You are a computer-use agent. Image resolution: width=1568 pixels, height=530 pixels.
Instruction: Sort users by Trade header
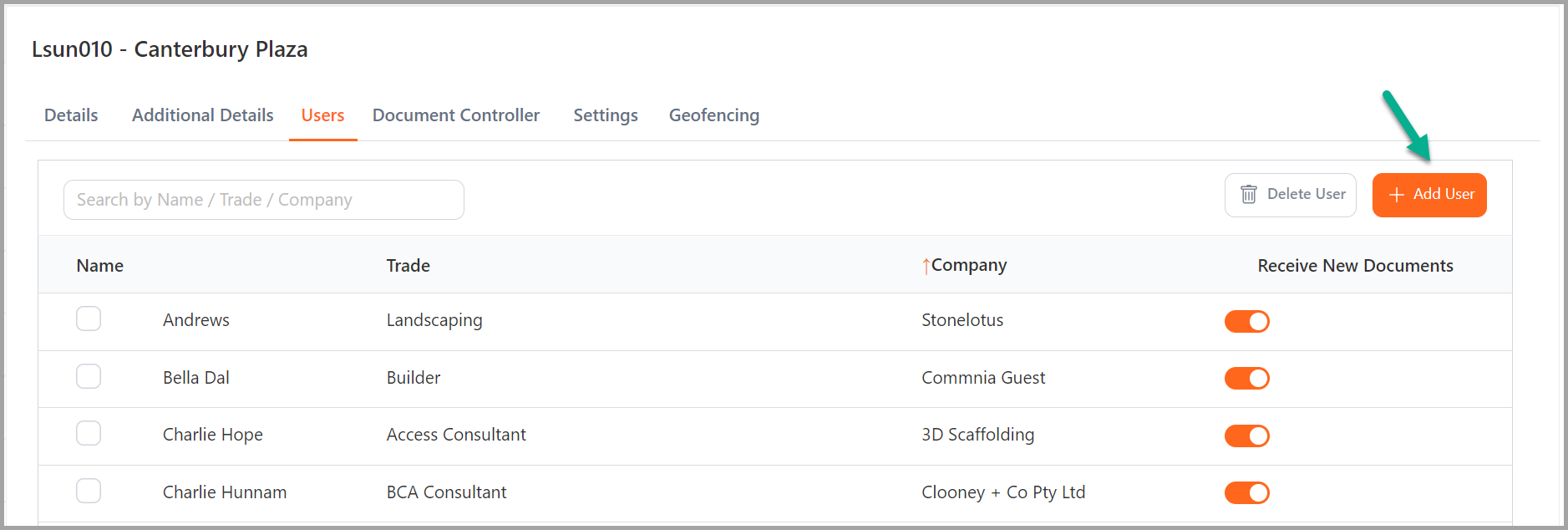pyautogui.click(x=408, y=266)
